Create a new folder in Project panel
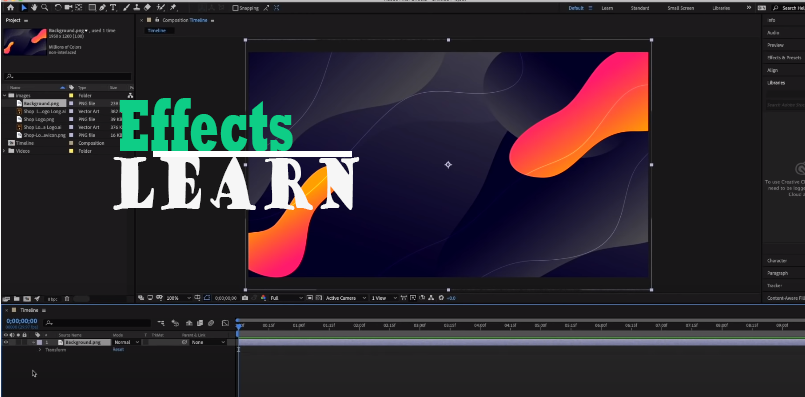The height and width of the screenshot is (397, 805). coord(16,298)
